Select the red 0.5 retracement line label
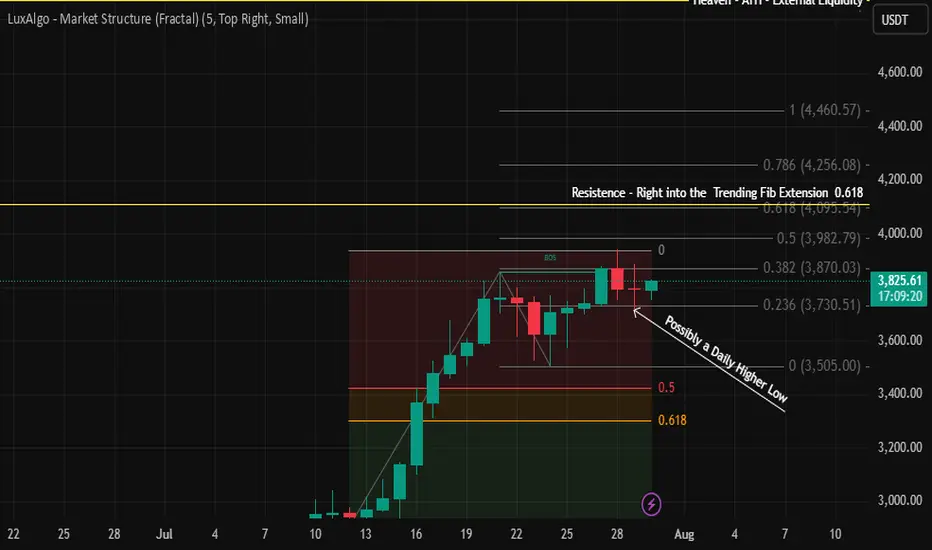932x550 pixels. point(666,388)
